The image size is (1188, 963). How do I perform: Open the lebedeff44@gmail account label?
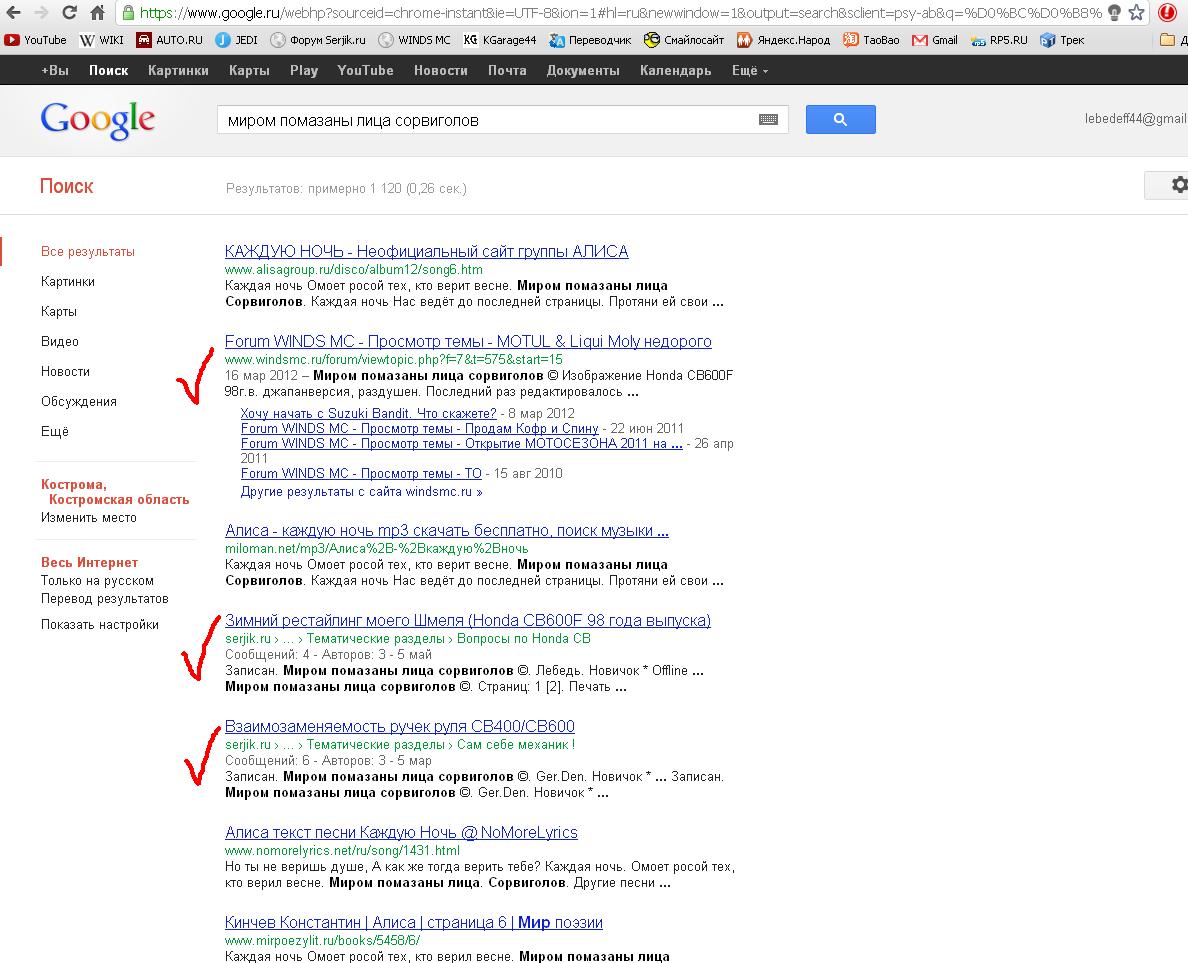click(x=1136, y=118)
